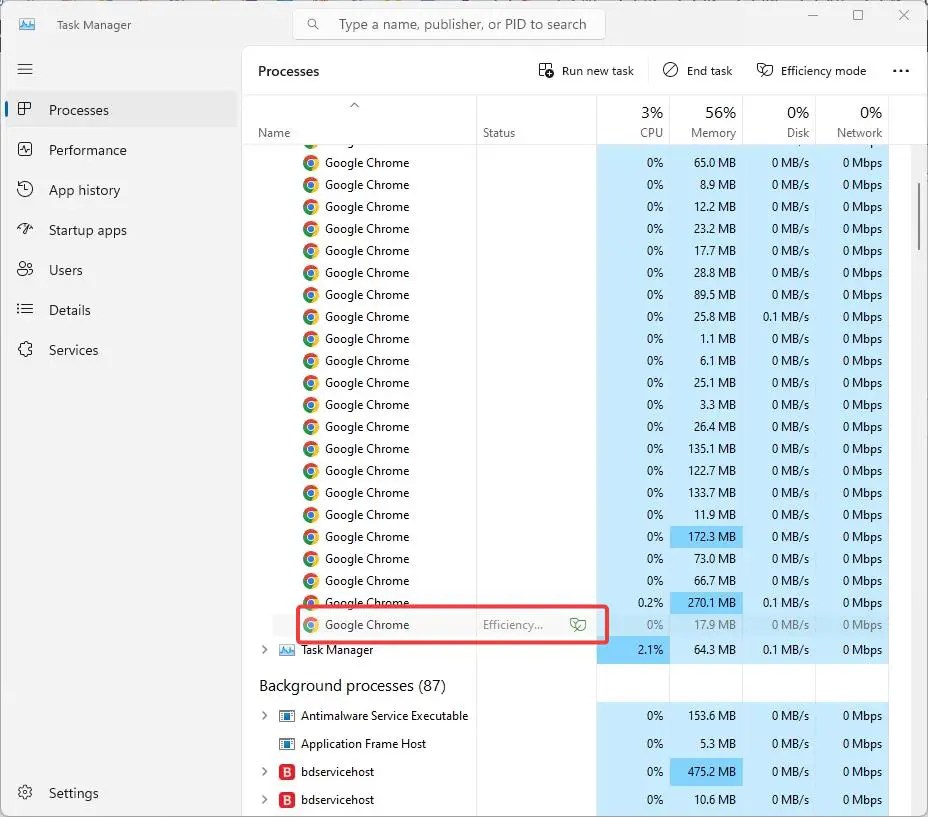Open App history page
This screenshot has height=817, width=928.
(123, 190)
